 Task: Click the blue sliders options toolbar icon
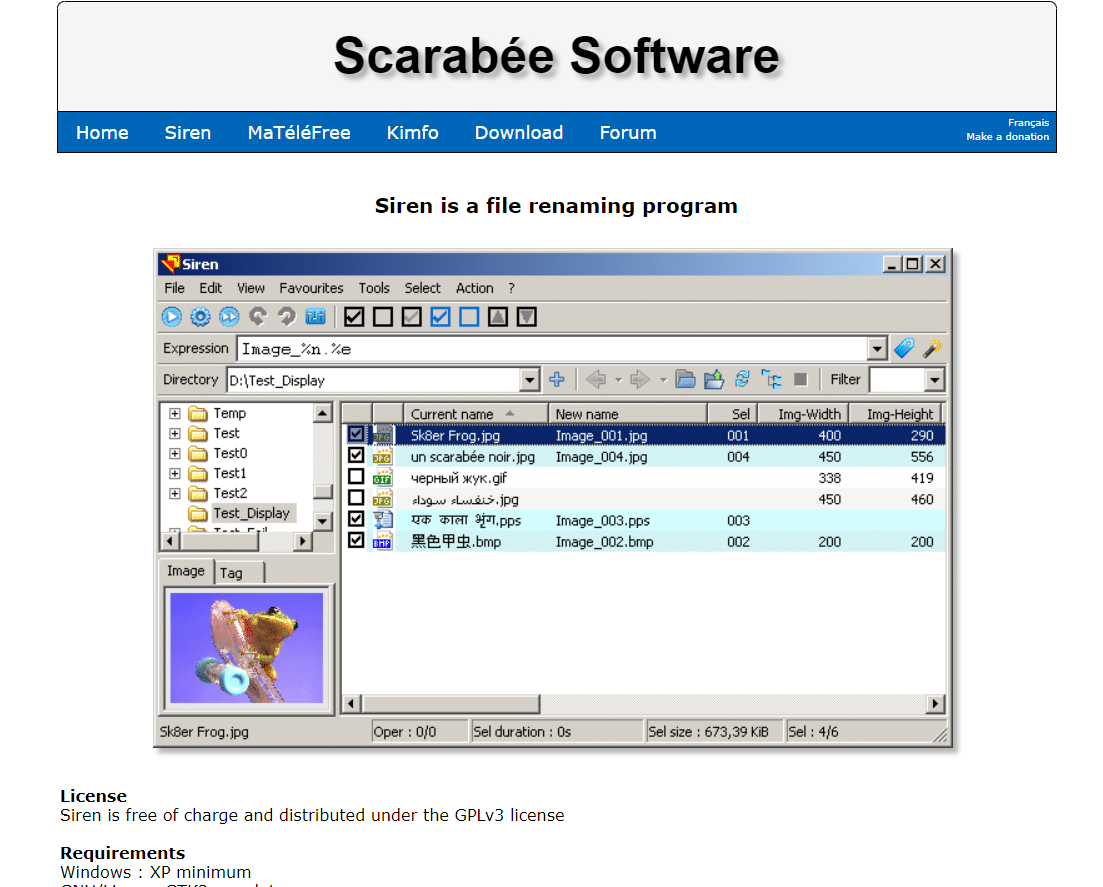tap(315, 317)
